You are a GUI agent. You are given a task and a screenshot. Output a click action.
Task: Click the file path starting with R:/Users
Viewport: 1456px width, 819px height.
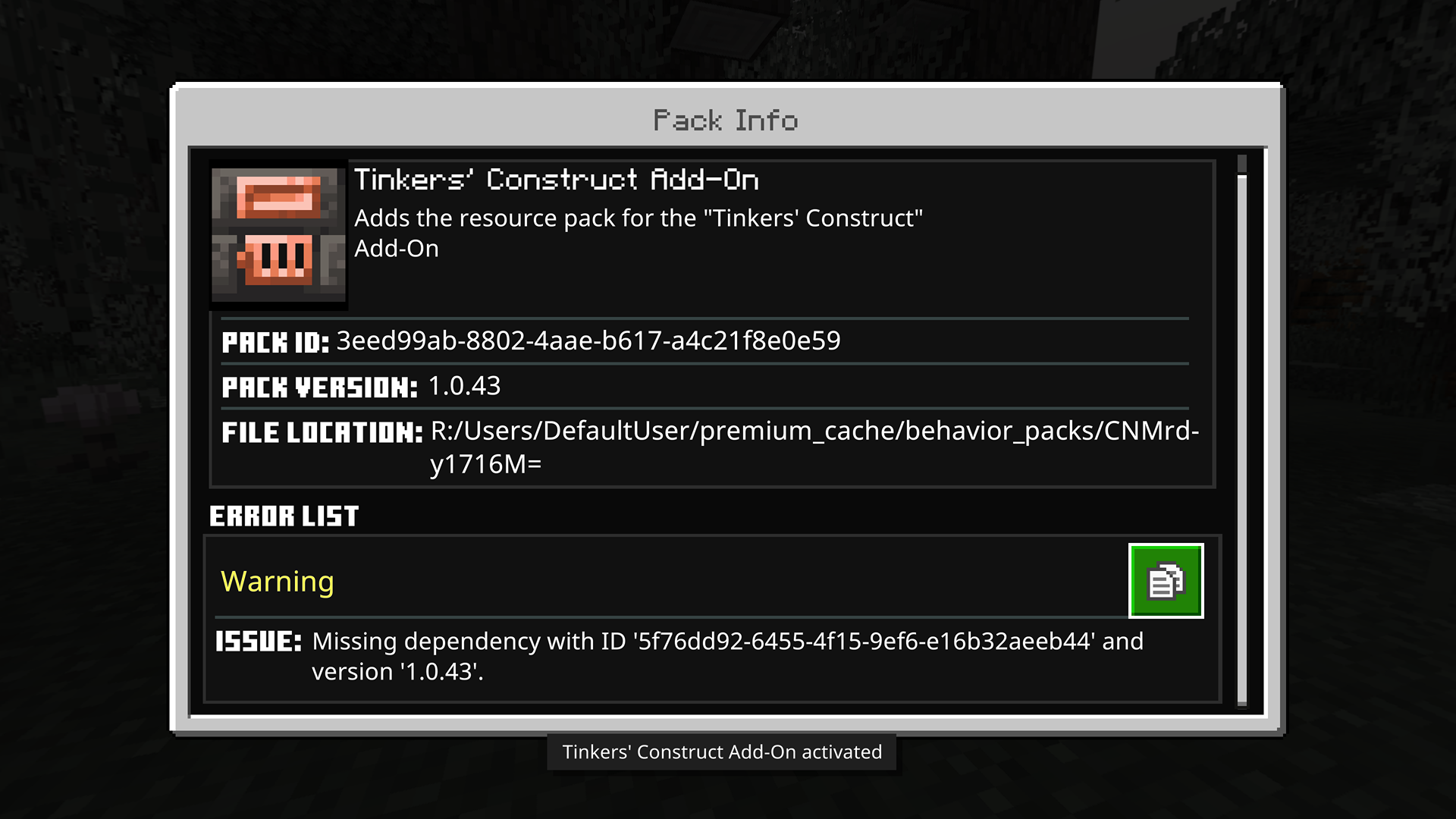pos(814,431)
